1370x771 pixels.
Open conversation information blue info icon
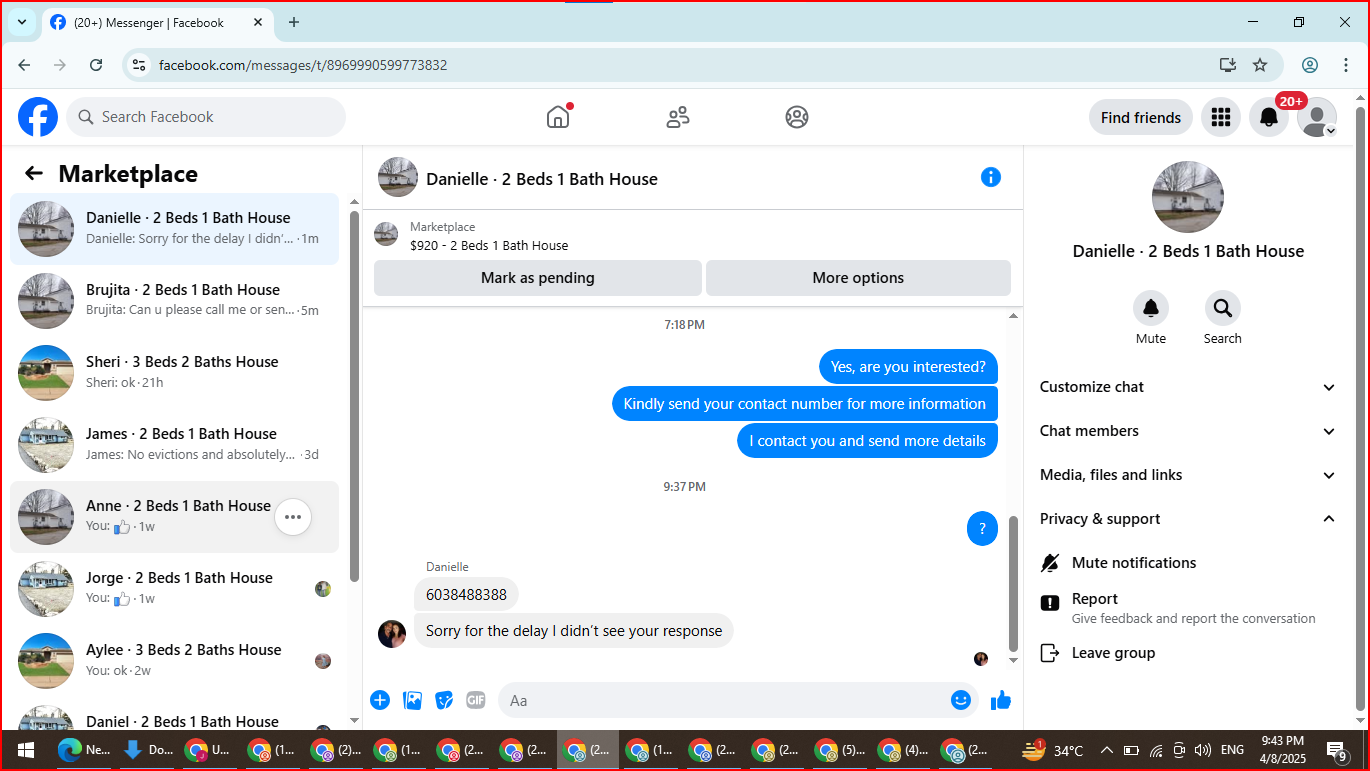click(x=991, y=177)
